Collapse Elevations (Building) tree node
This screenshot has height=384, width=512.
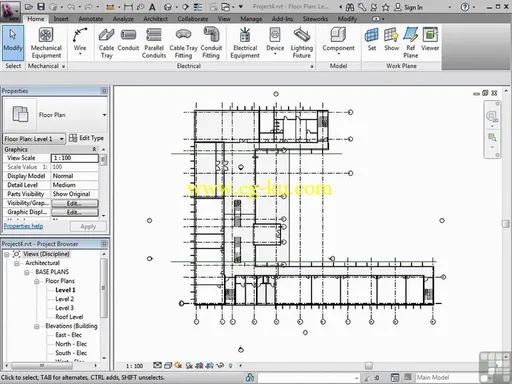(36, 326)
